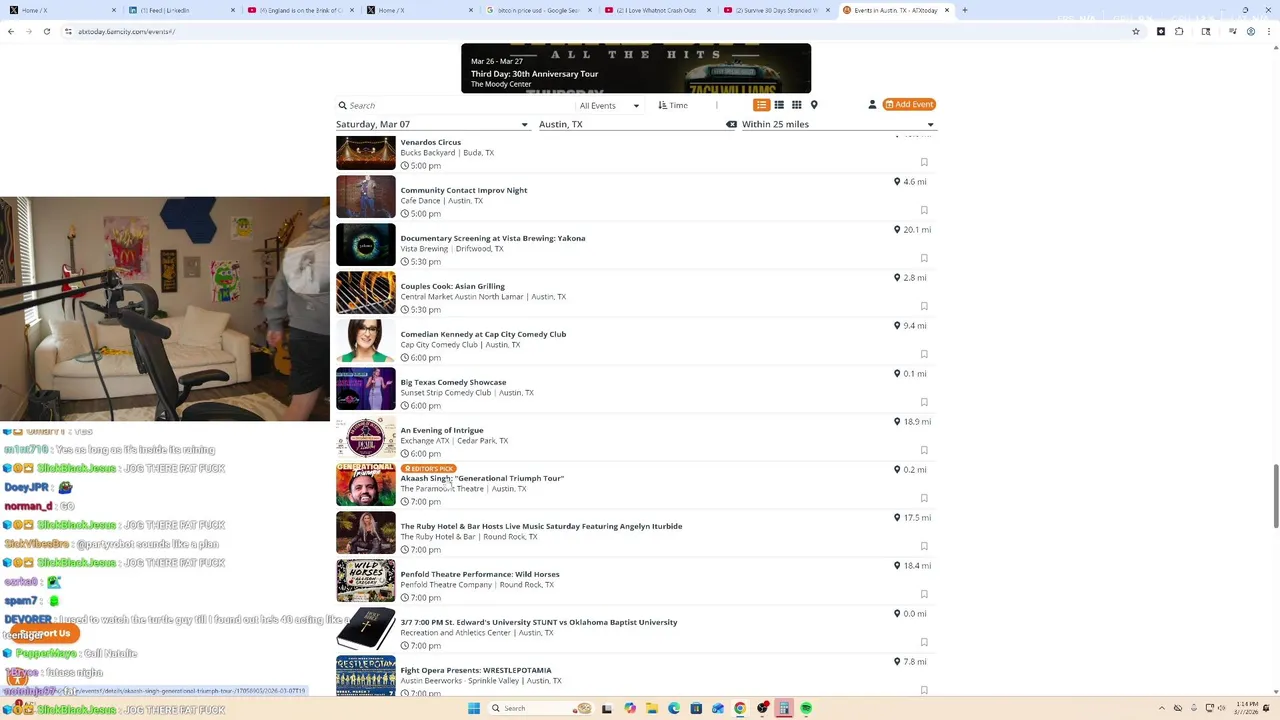Click the Wild Horses event thumbnail
This screenshot has width=1280, height=720.
point(366,581)
